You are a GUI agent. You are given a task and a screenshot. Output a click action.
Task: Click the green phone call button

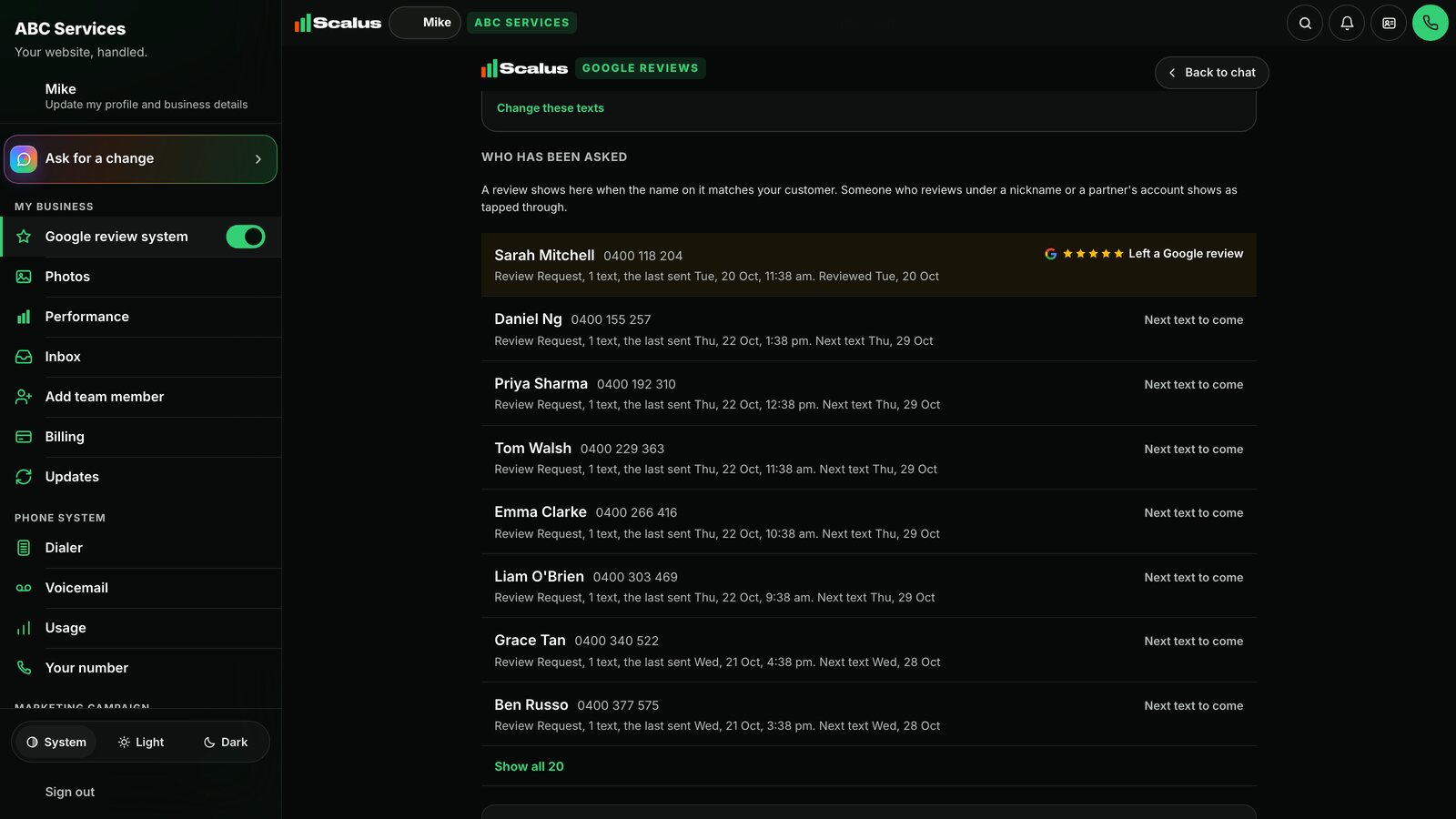click(x=1431, y=23)
